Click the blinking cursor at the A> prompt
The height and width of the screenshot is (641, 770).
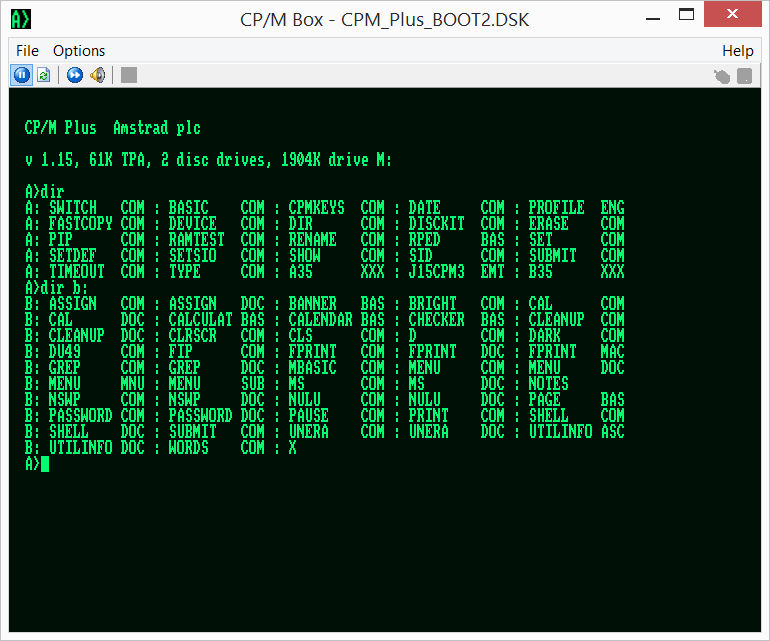45,464
